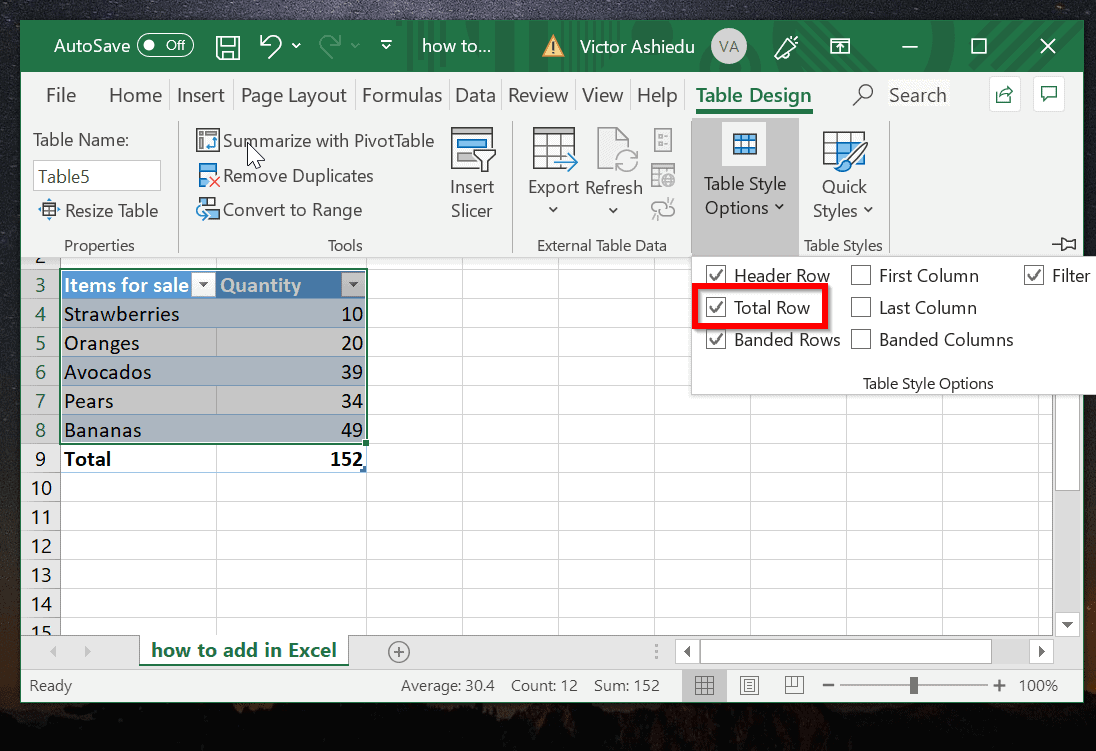Select the Strawberries cell
Screen dimensions: 1096x751
click(138, 315)
